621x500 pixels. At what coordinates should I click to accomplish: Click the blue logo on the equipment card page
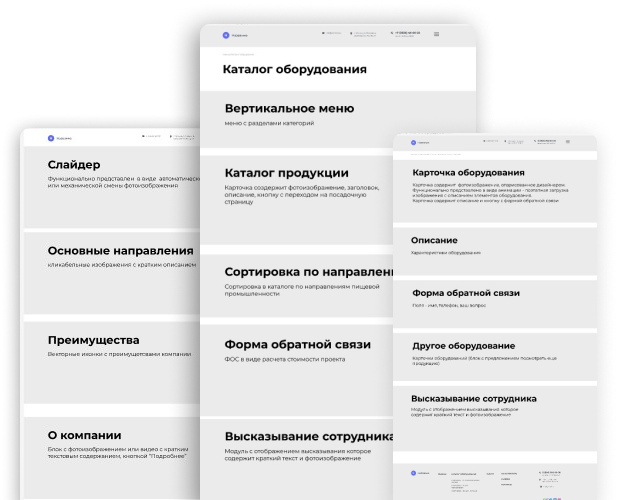pyautogui.click(x=413, y=143)
